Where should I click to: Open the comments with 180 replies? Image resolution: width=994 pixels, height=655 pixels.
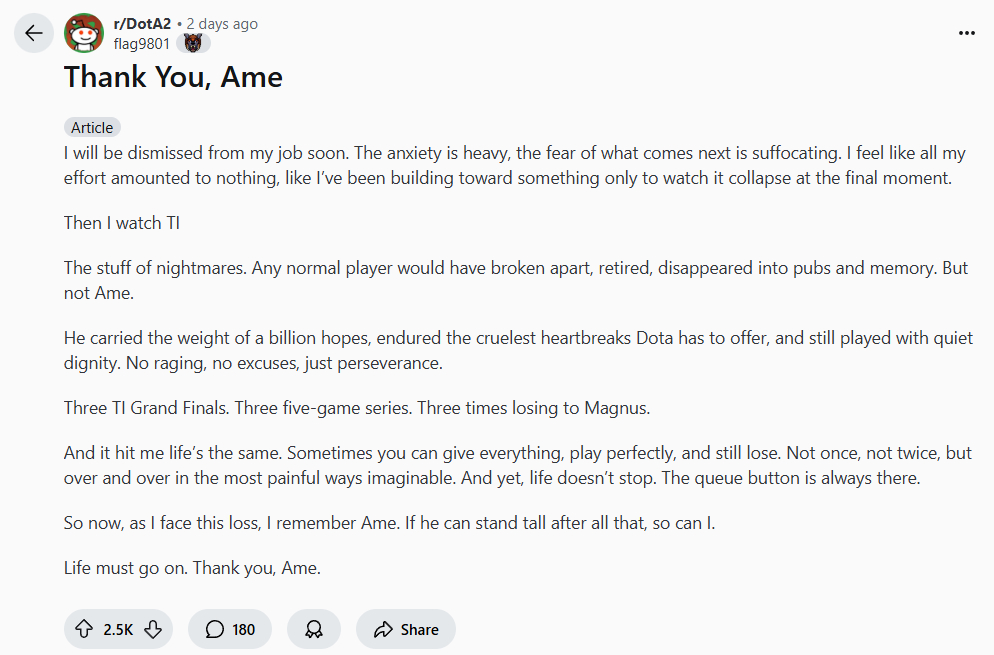[230, 629]
